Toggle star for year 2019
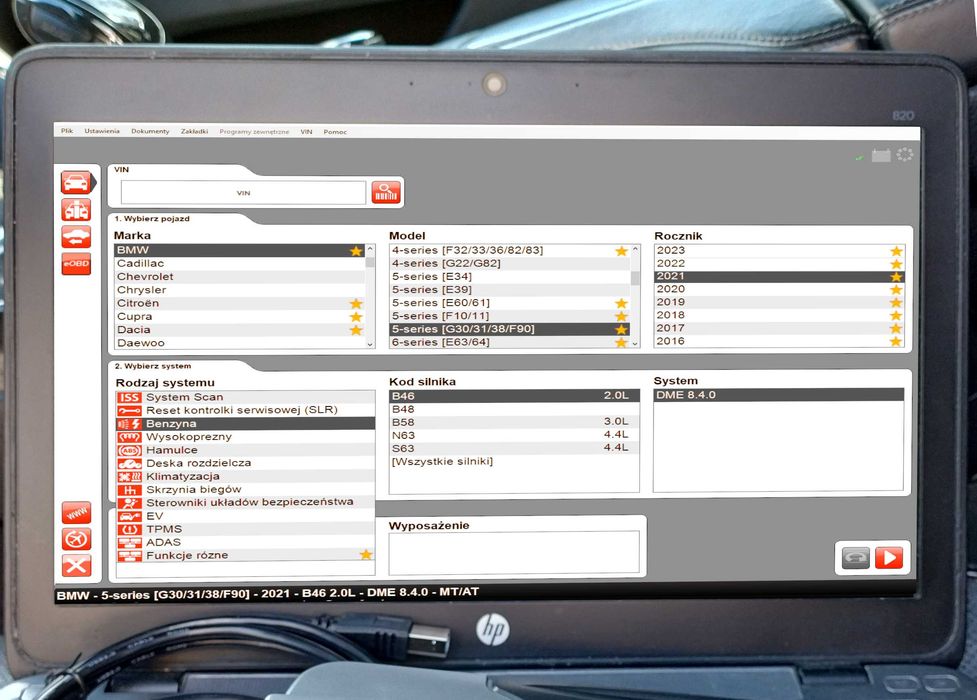977x700 pixels. click(x=896, y=302)
